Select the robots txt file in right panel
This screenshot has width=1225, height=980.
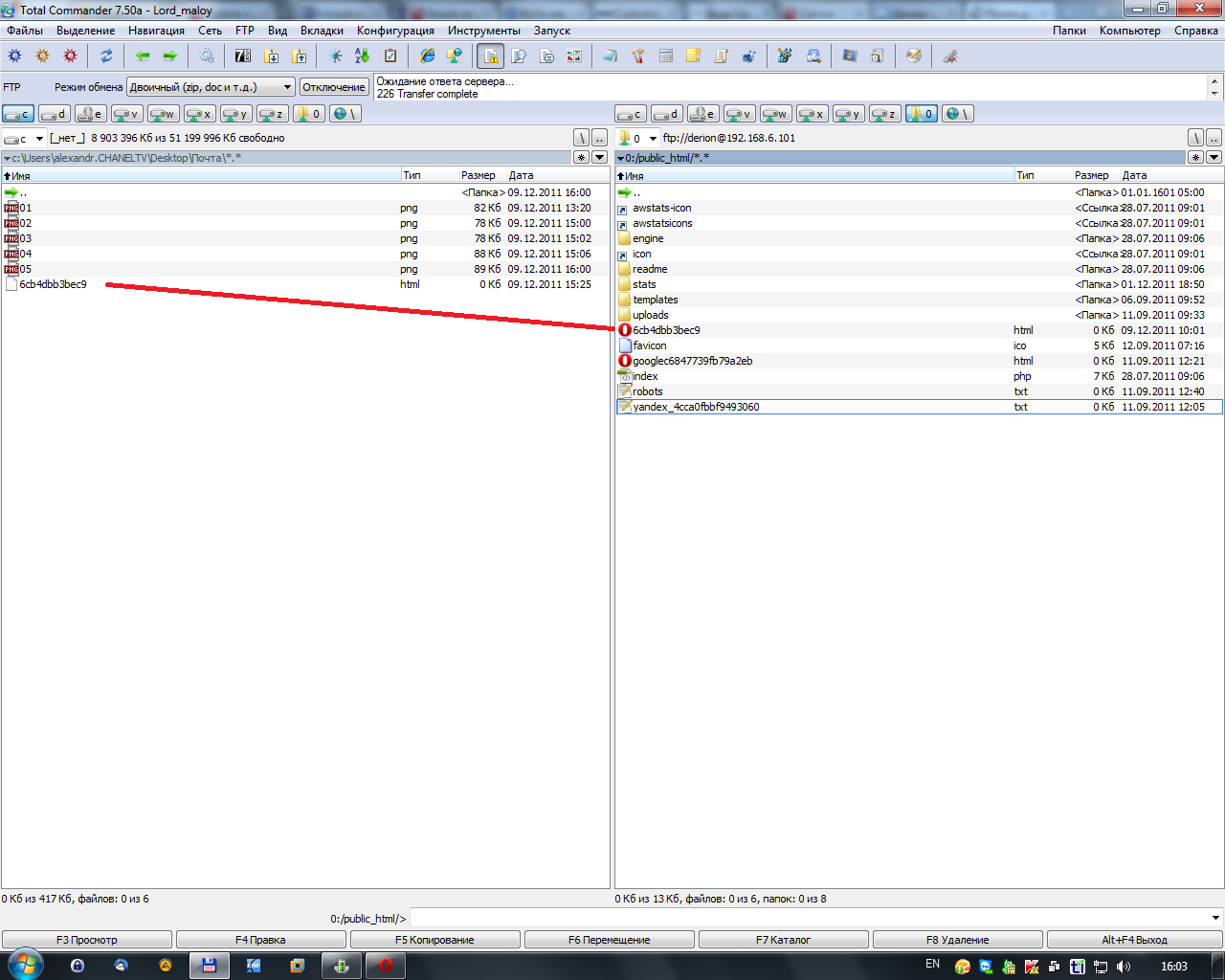click(648, 391)
